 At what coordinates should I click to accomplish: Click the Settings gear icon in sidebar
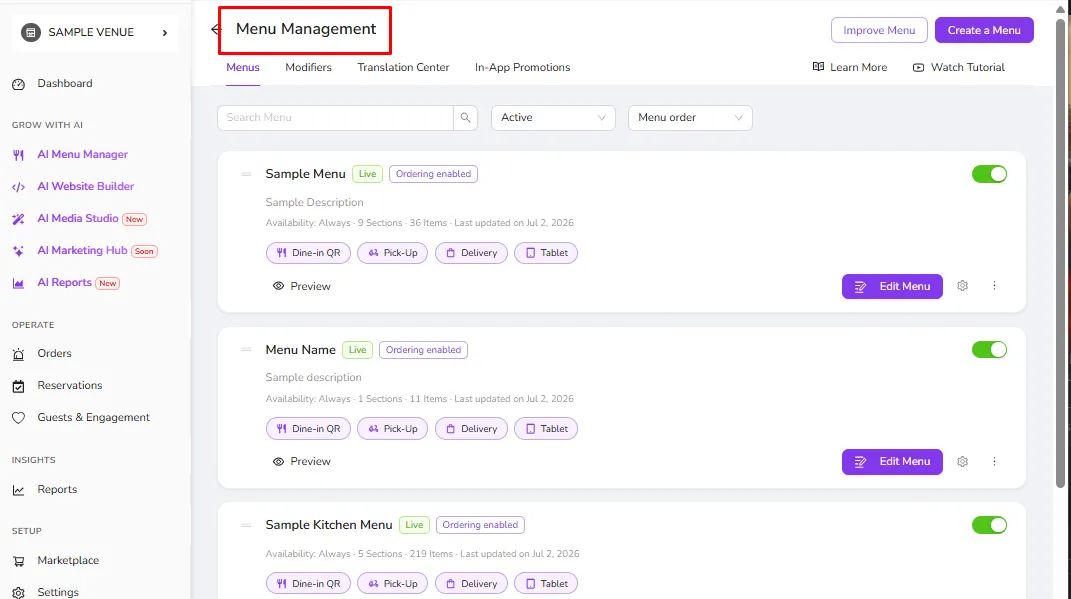tap(18, 592)
